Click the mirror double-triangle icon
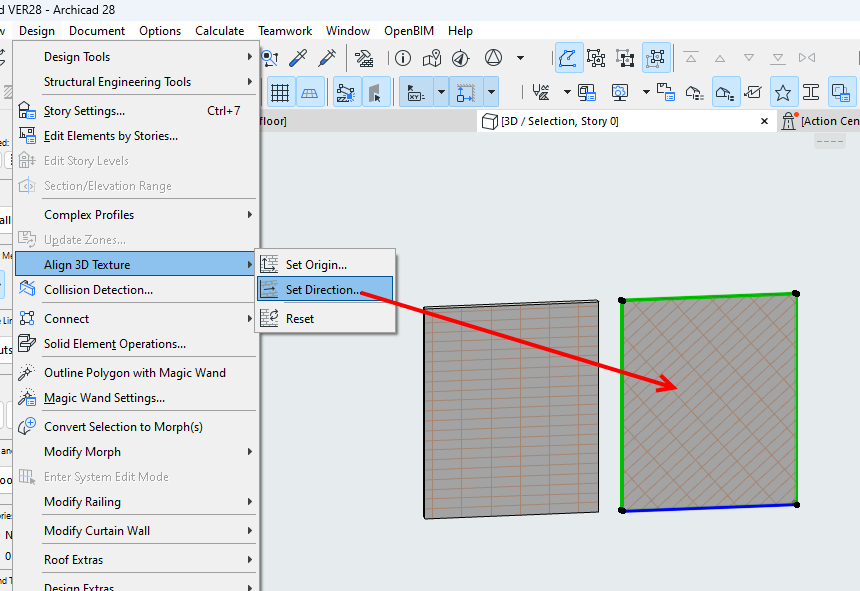The width and height of the screenshot is (860, 591). (807, 58)
